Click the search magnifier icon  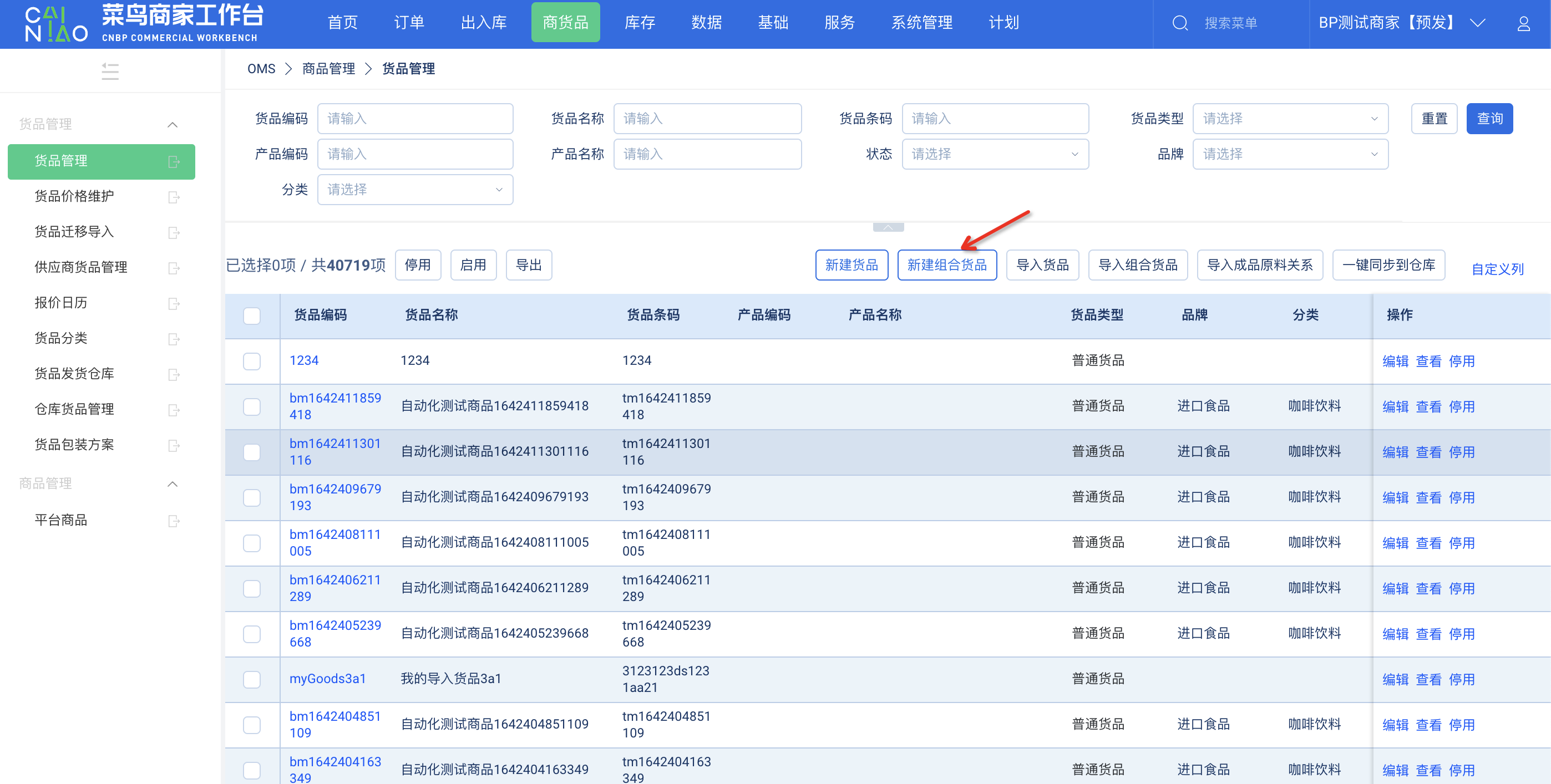coord(1180,23)
